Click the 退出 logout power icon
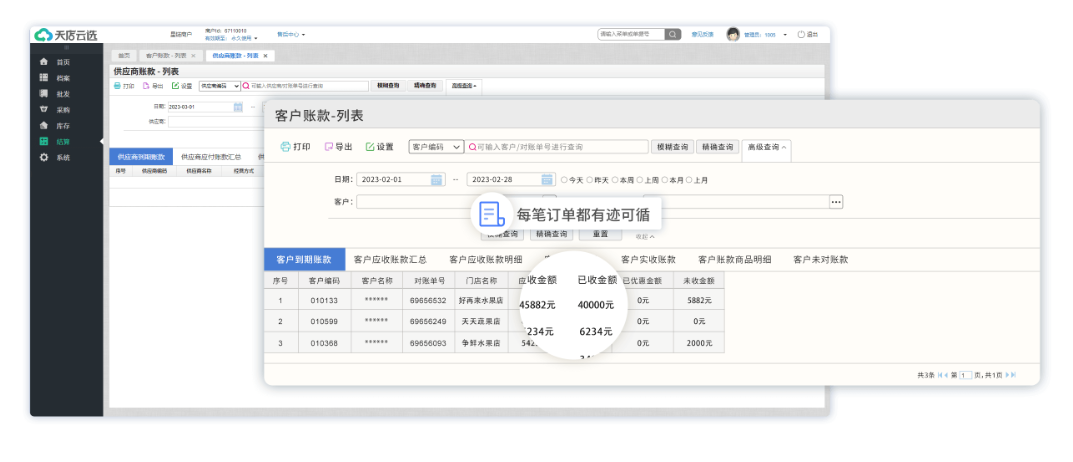This screenshot has height=462, width=1073. pos(801,34)
